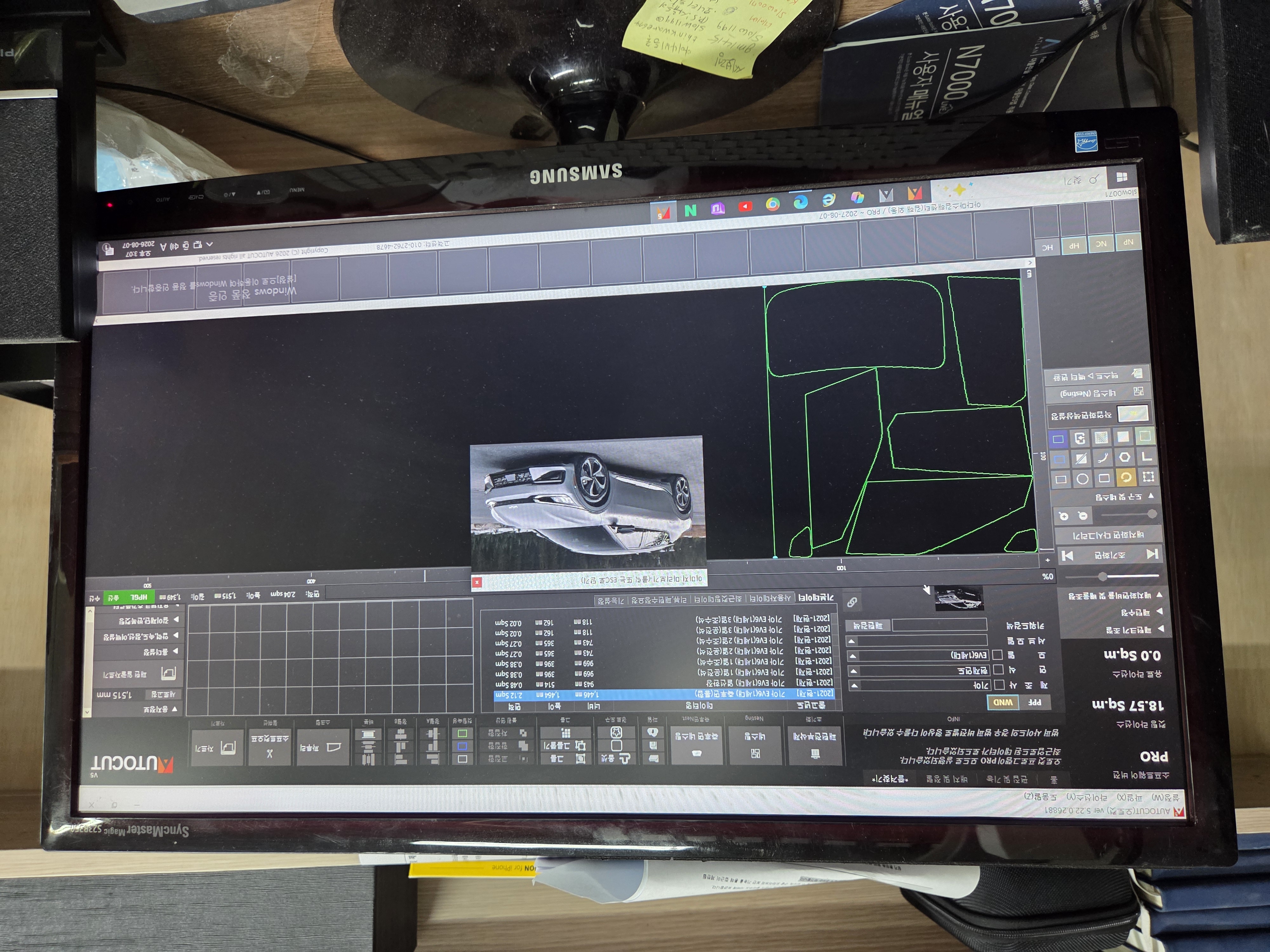Image resolution: width=1270 pixels, height=952 pixels.
Task: Click the 패턴검색 search button
Action: pos(867,625)
